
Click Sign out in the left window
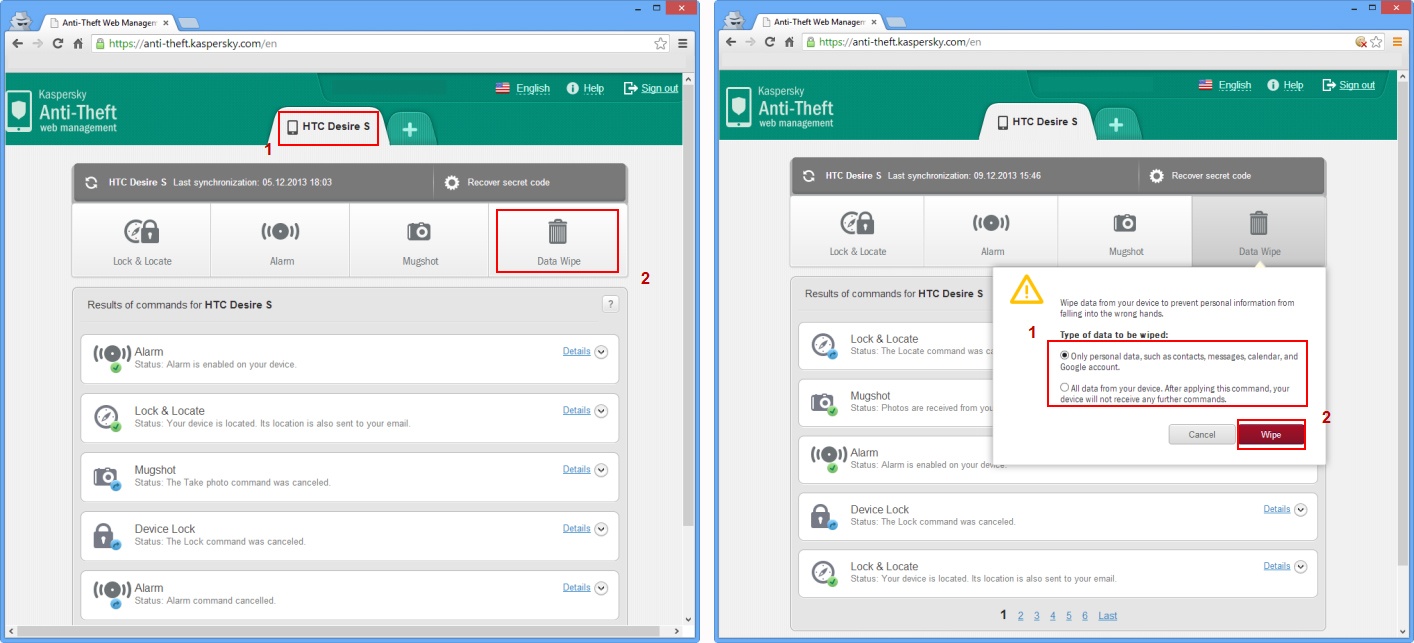(x=651, y=88)
